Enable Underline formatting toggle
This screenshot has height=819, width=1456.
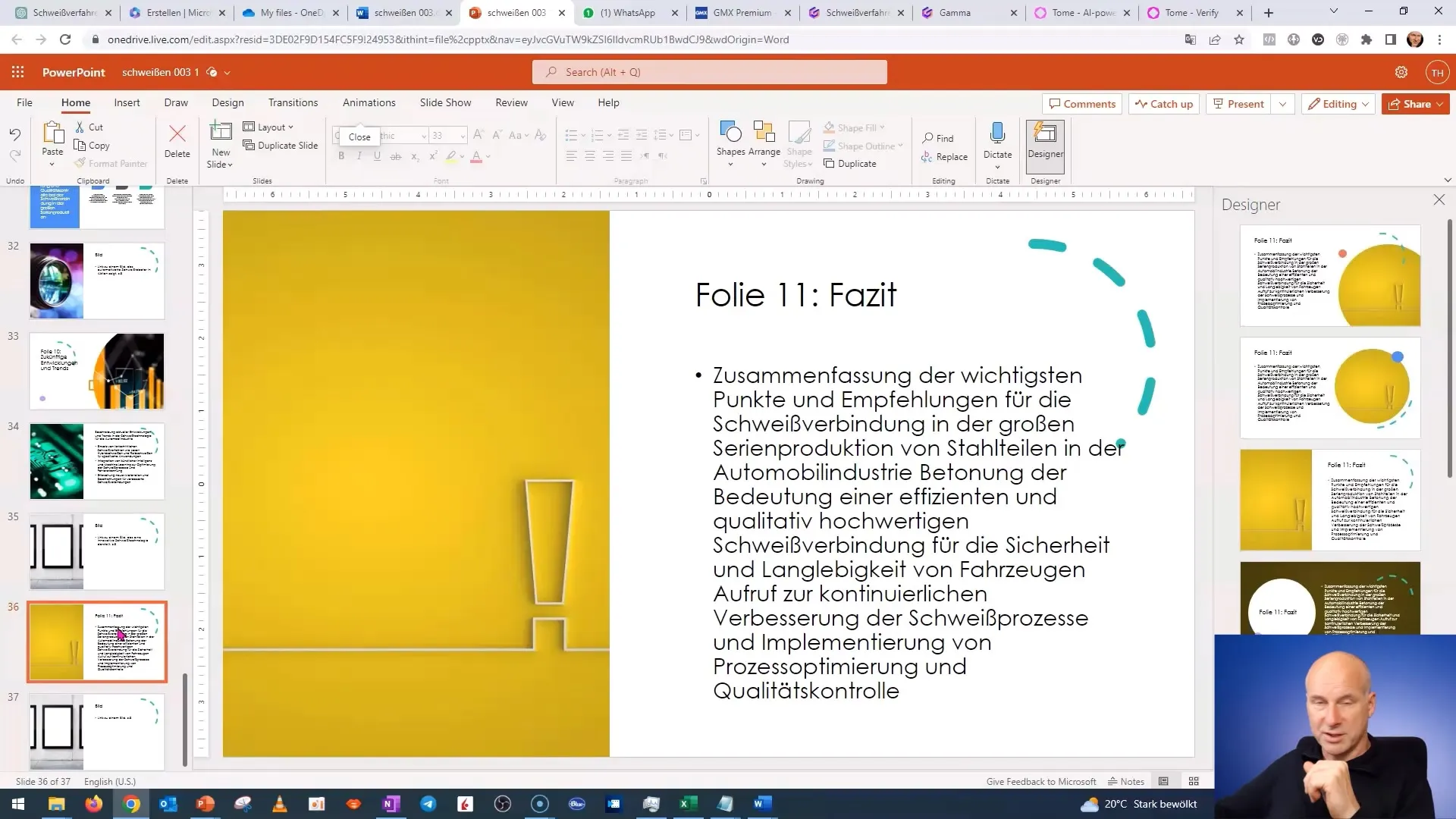377,157
